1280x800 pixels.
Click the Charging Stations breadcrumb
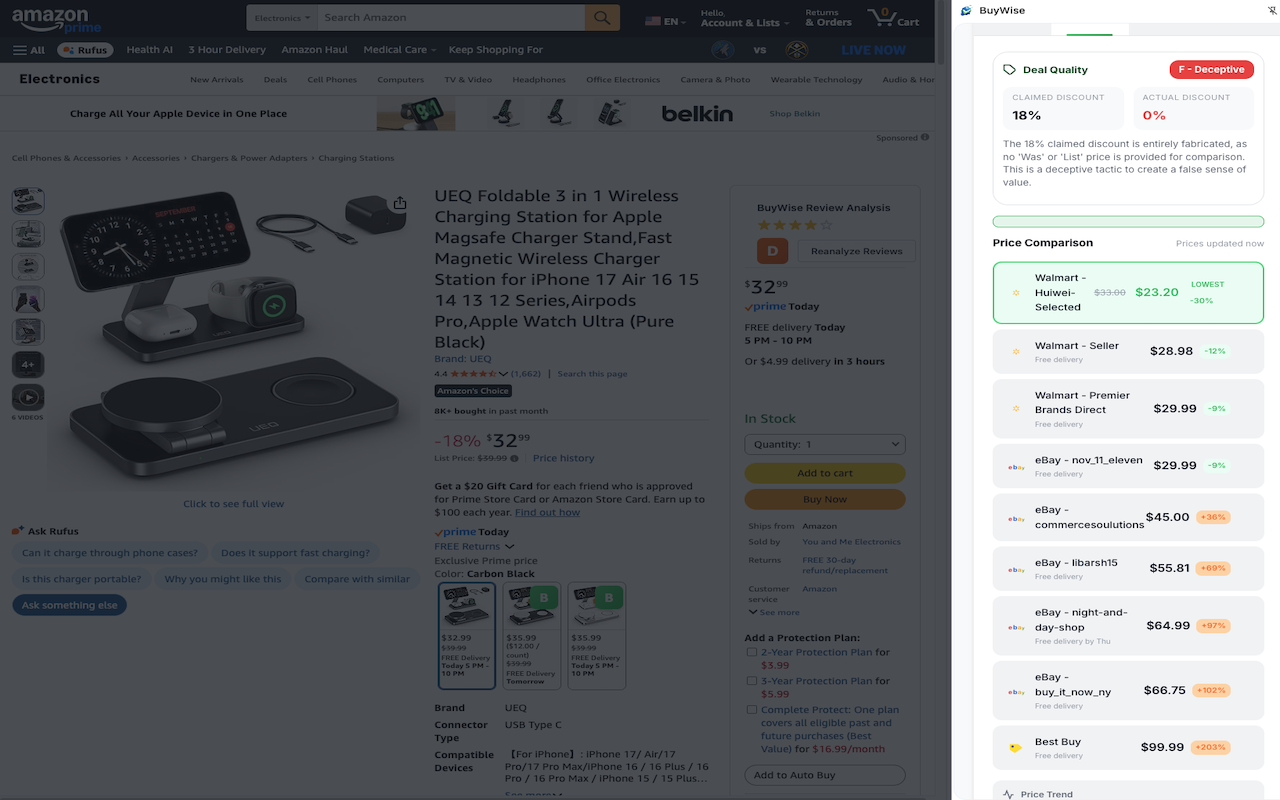[x=356, y=158]
